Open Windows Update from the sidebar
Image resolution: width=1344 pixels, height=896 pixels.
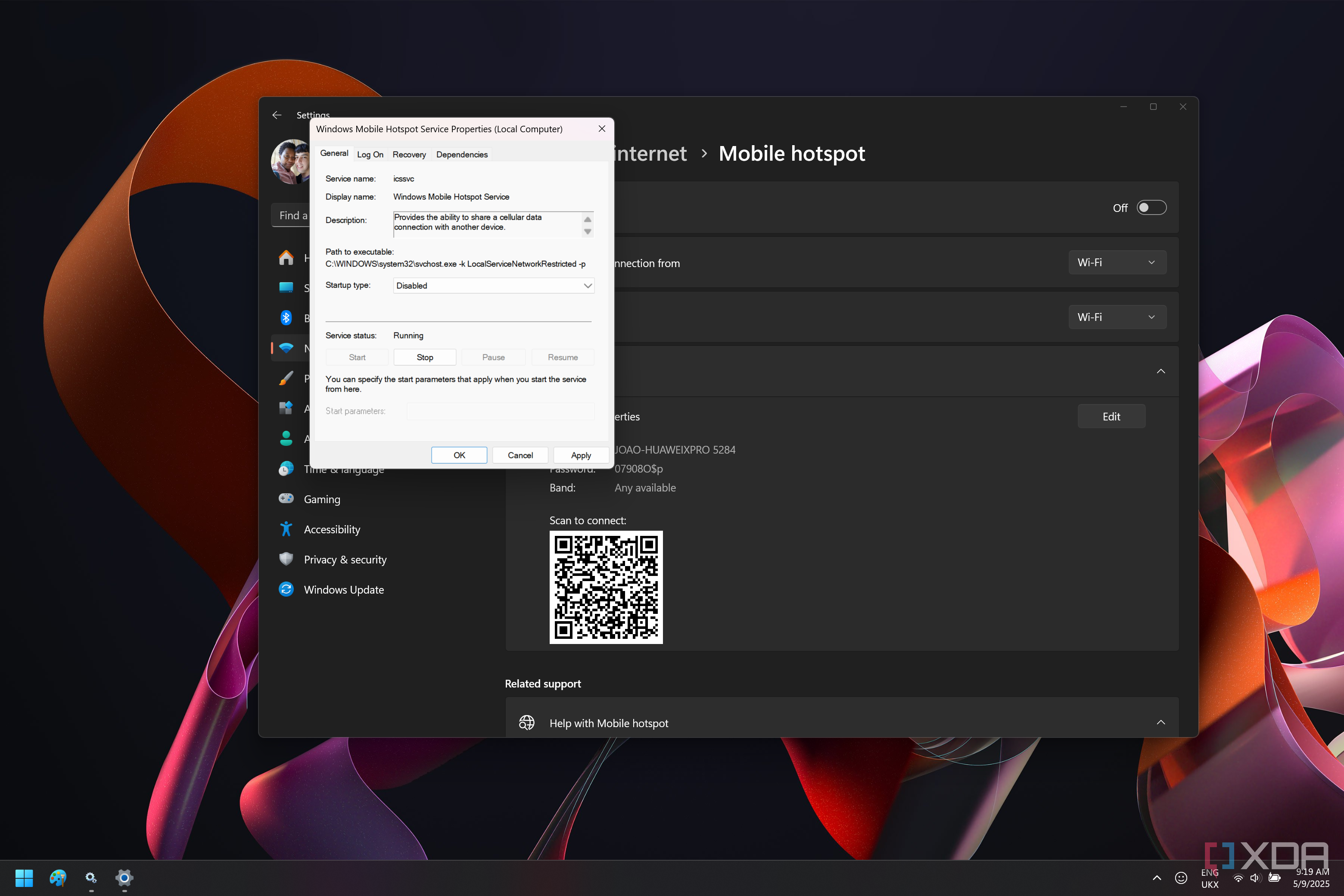[343, 589]
